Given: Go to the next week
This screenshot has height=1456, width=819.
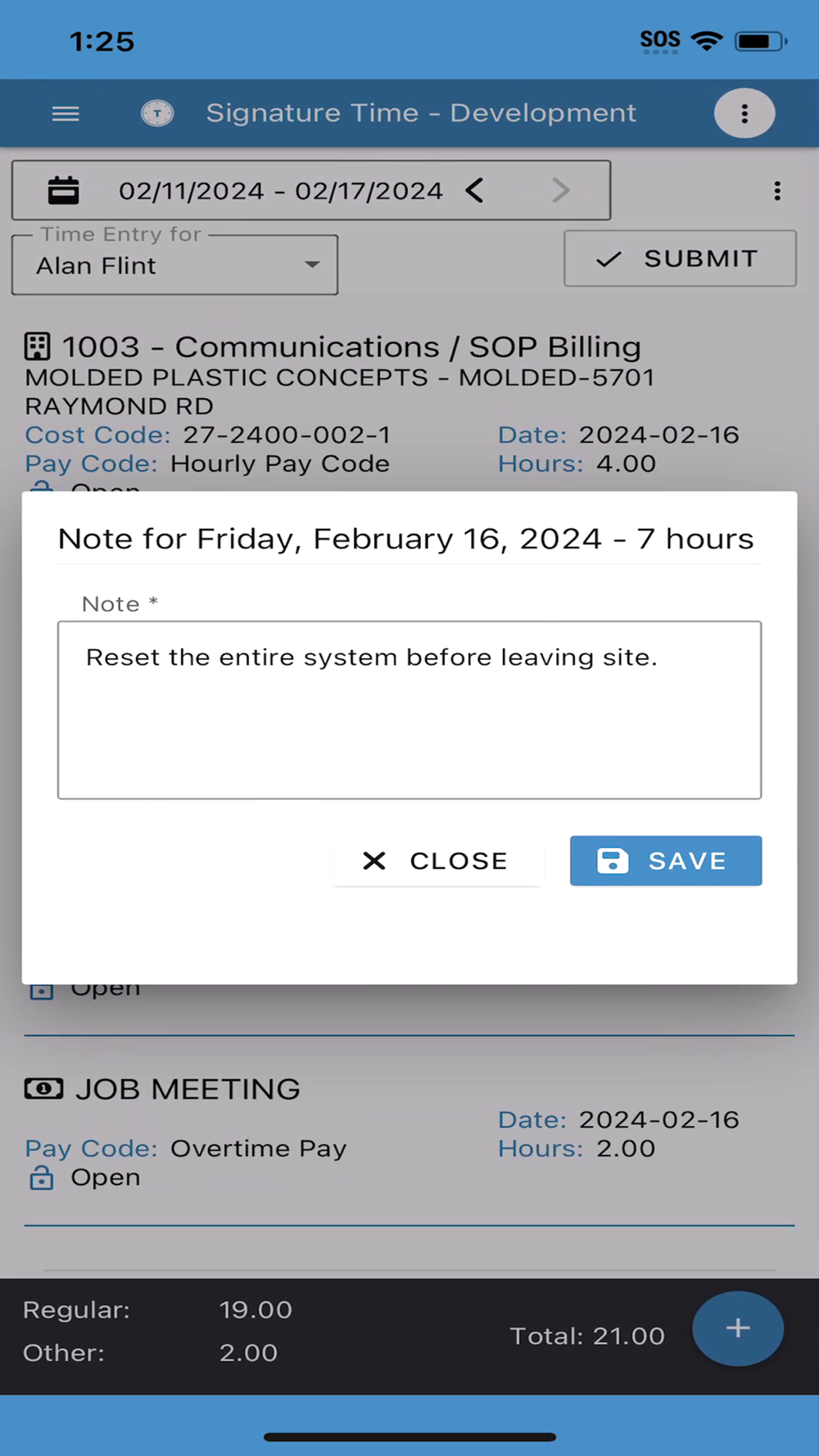Looking at the screenshot, I should click(560, 191).
